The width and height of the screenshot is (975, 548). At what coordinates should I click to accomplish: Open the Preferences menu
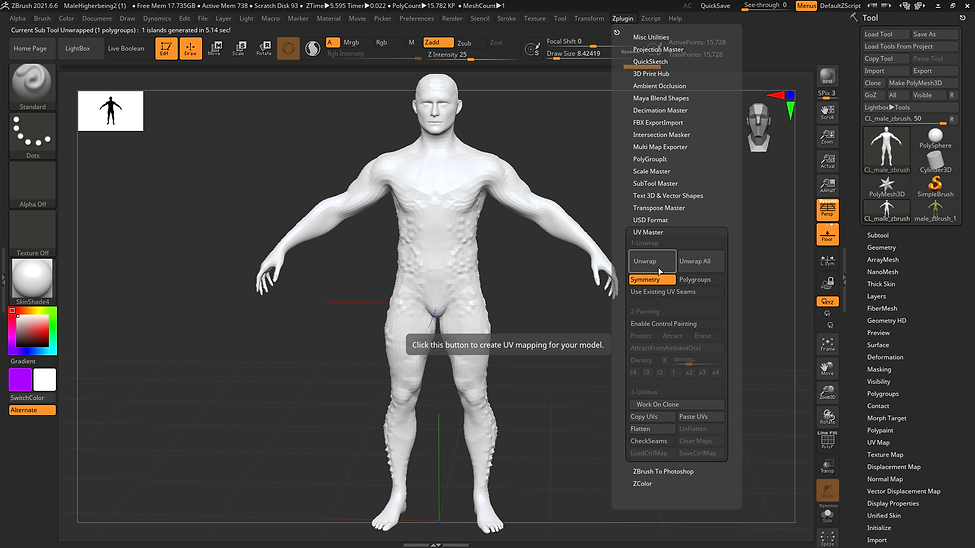point(417,18)
